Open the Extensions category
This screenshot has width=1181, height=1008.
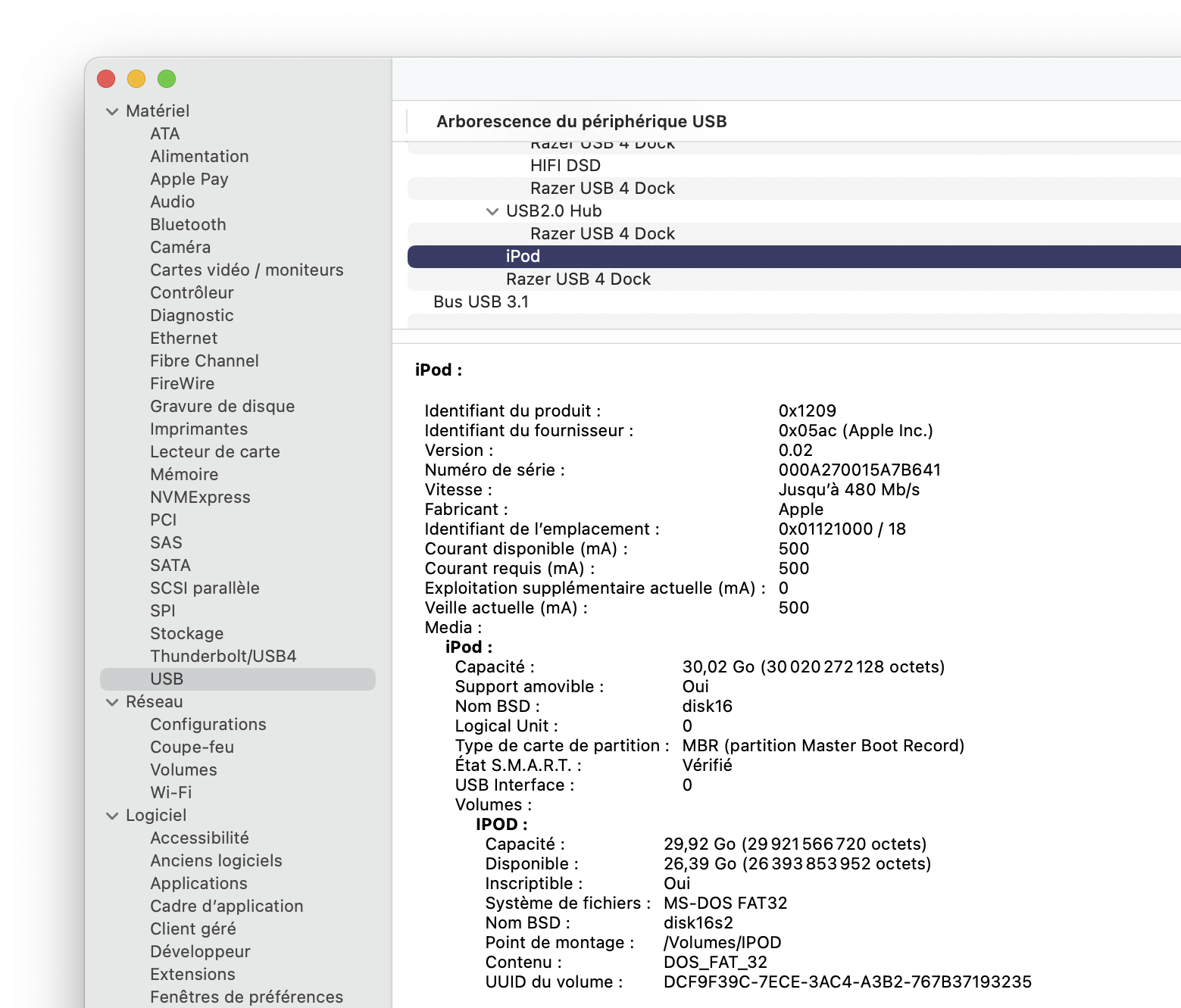coord(192,975)
